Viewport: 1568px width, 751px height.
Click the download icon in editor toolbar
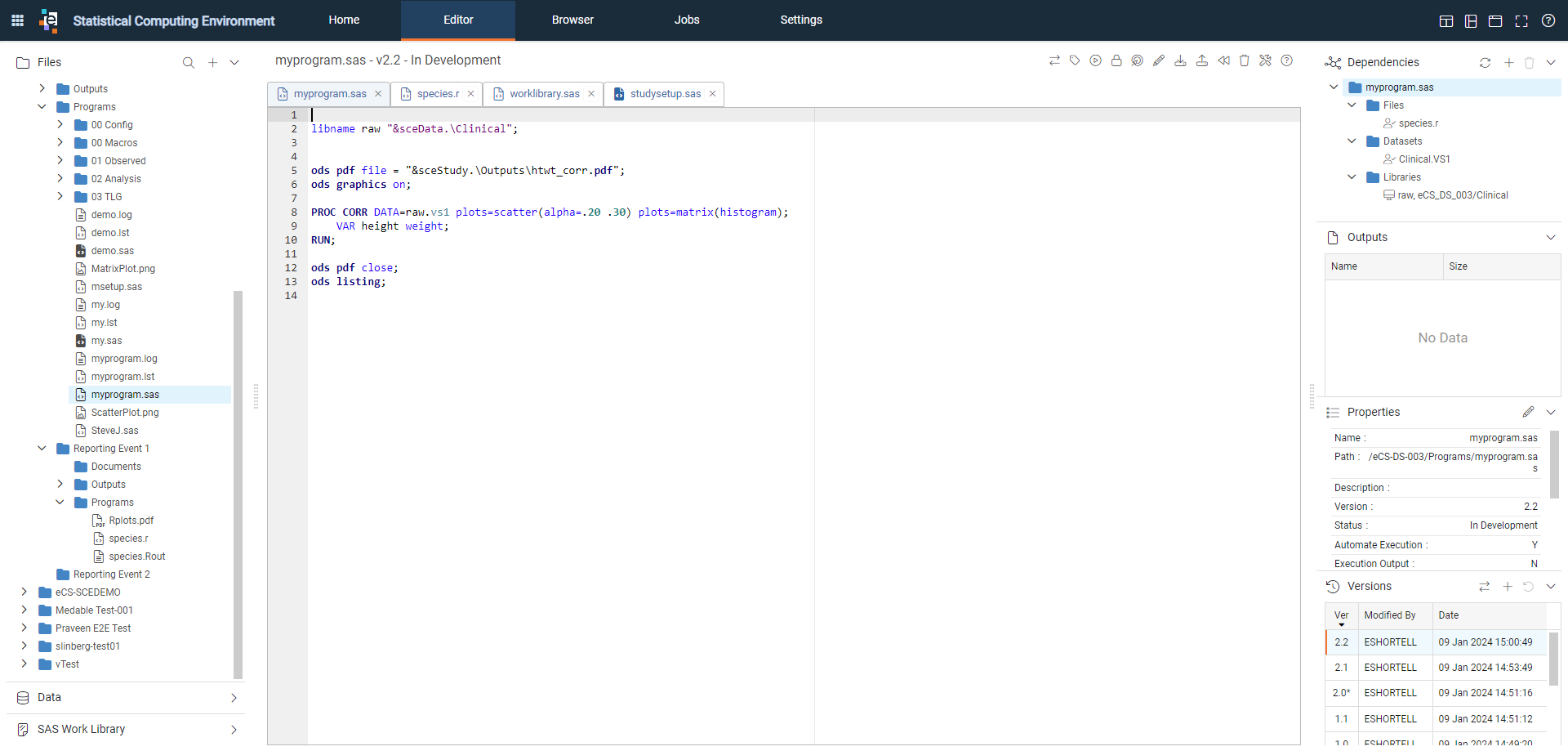[x=1180, y=60]
